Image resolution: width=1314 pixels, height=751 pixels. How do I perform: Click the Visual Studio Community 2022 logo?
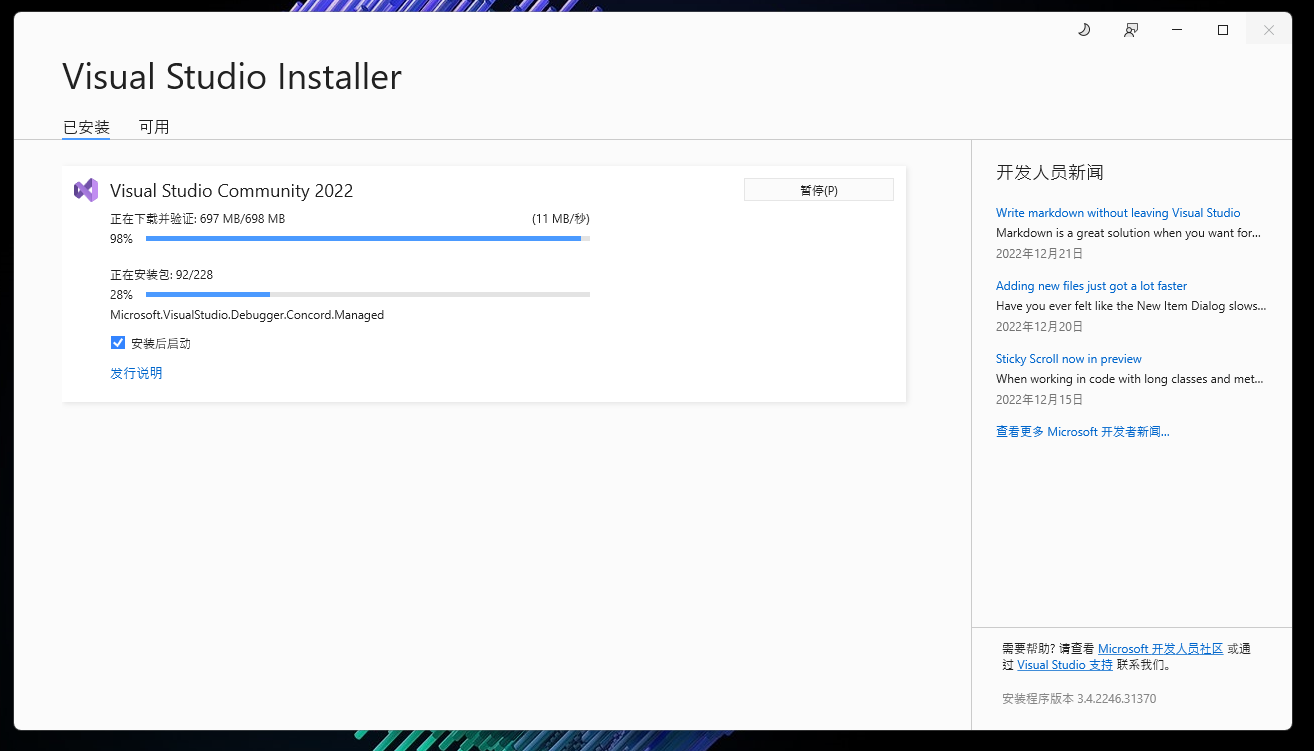click(x=86, y=190)
